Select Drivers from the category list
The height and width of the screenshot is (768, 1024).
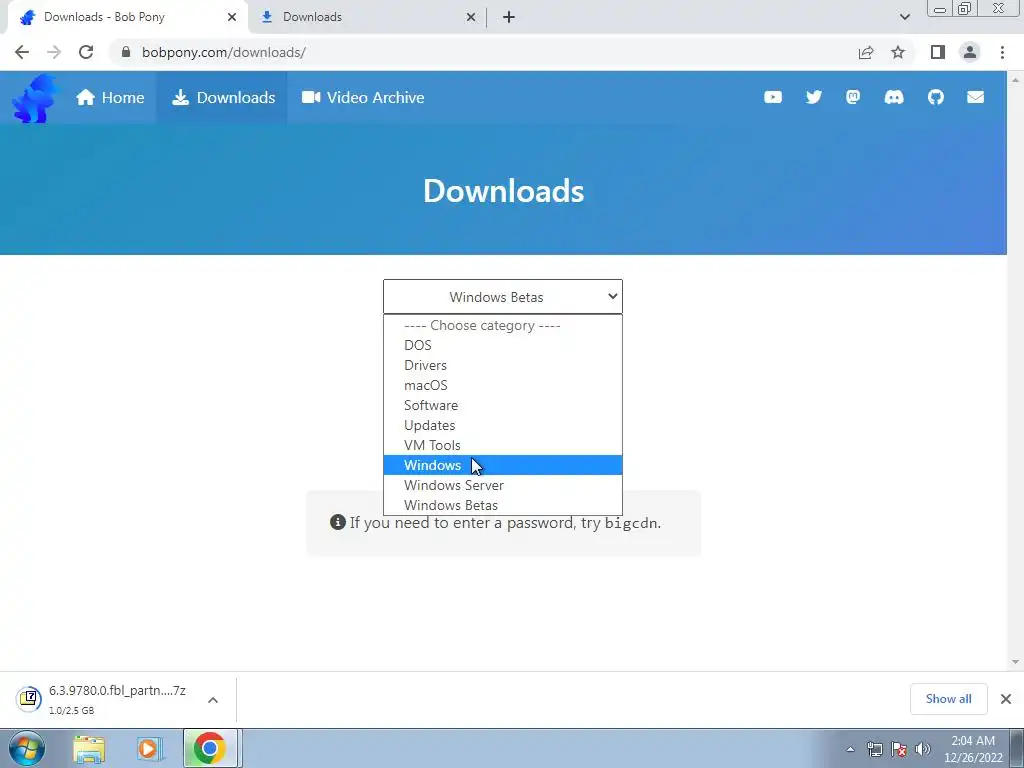(x=503, y=365)
